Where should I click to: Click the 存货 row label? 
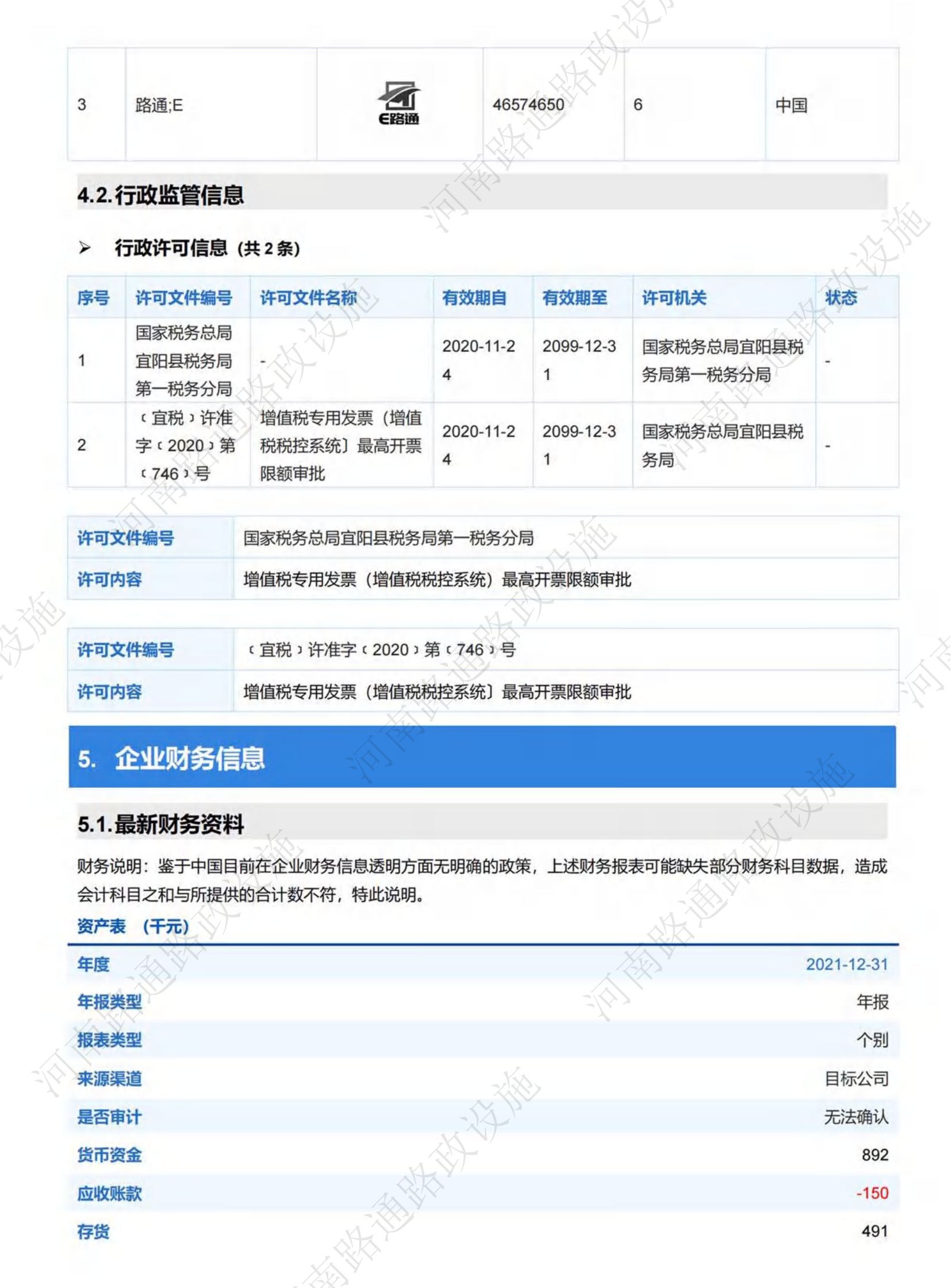click(x=93, y=1232)
